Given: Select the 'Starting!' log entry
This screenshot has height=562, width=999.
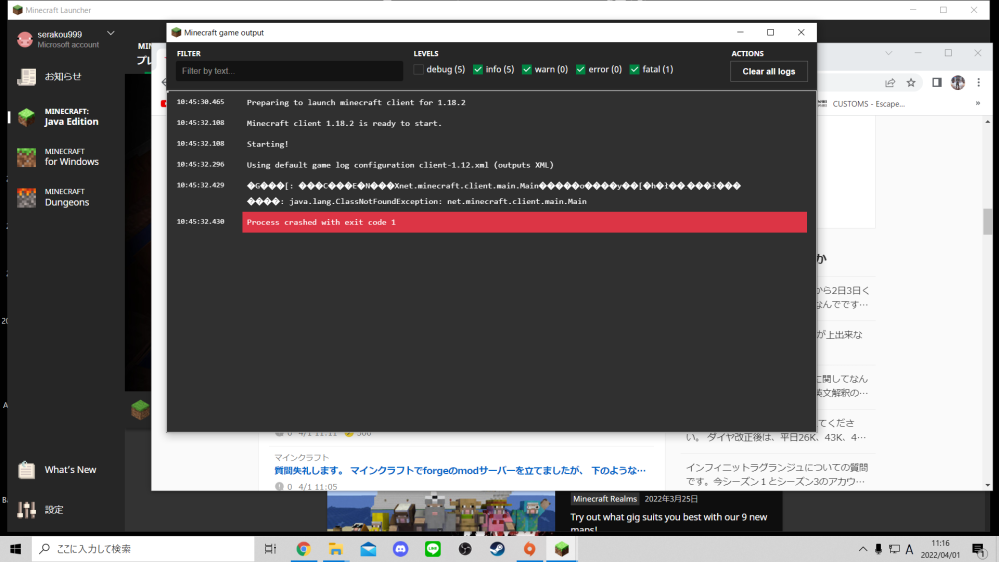Looking at the screenshot, I should [268, 144].
